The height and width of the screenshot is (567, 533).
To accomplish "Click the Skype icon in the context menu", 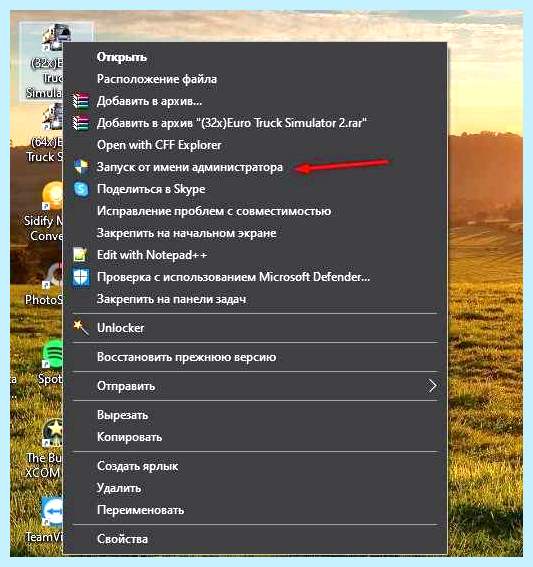I will coord(81,189).
